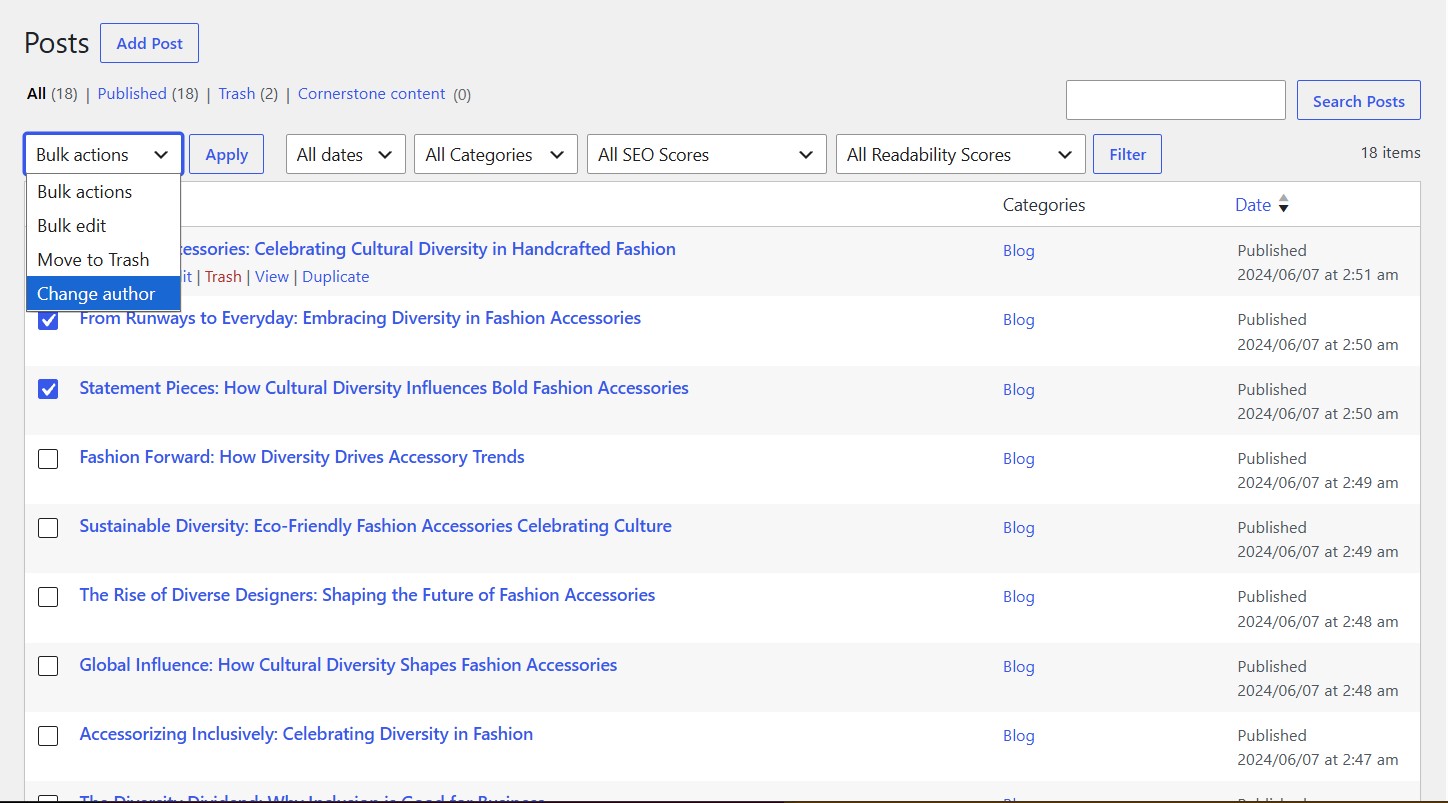Tick the 'Accessorizing Inclusively' post checkbox
The height and width of the screenshot is (803, 1448).
[48, 736]
